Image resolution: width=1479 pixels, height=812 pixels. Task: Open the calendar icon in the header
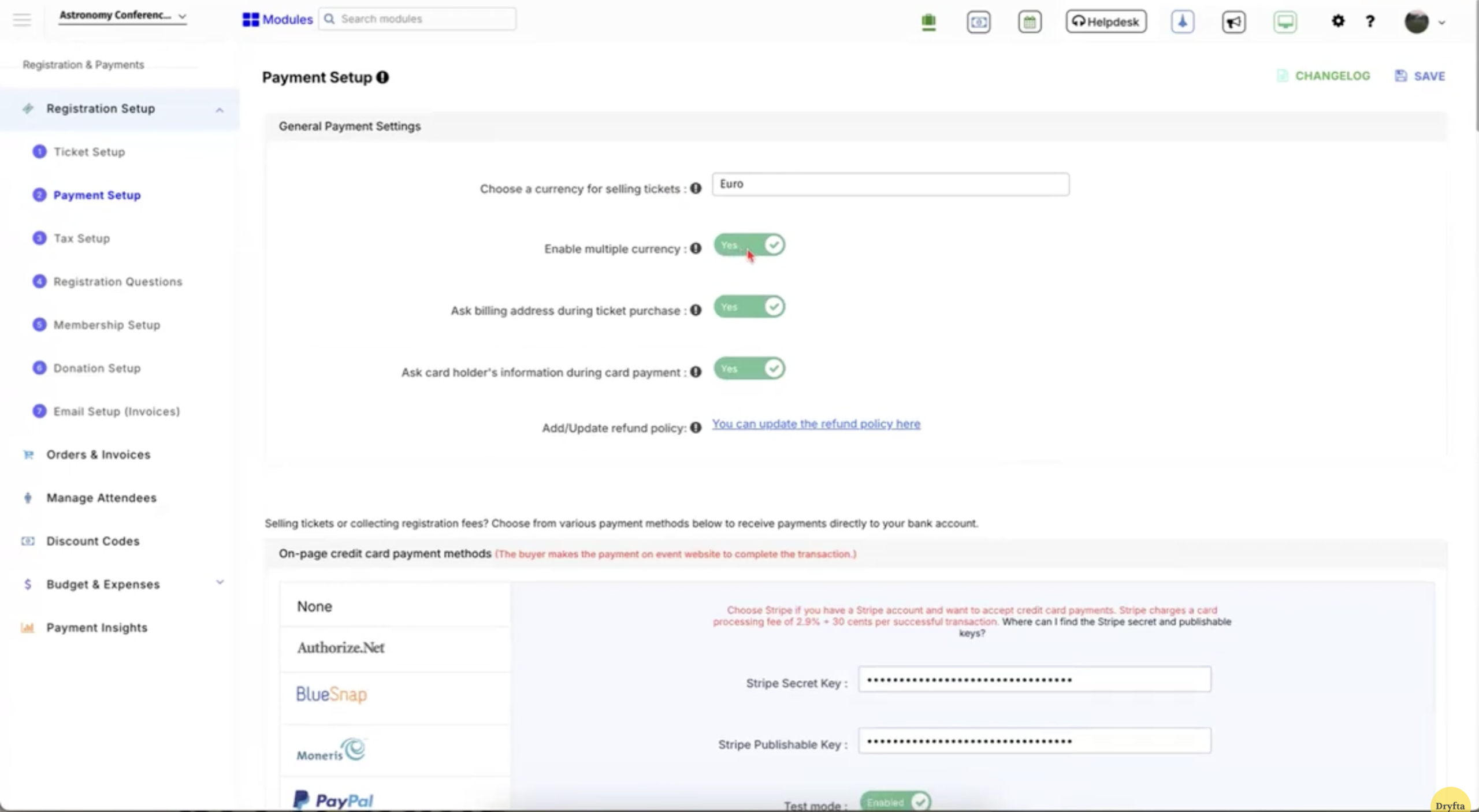1029,21
